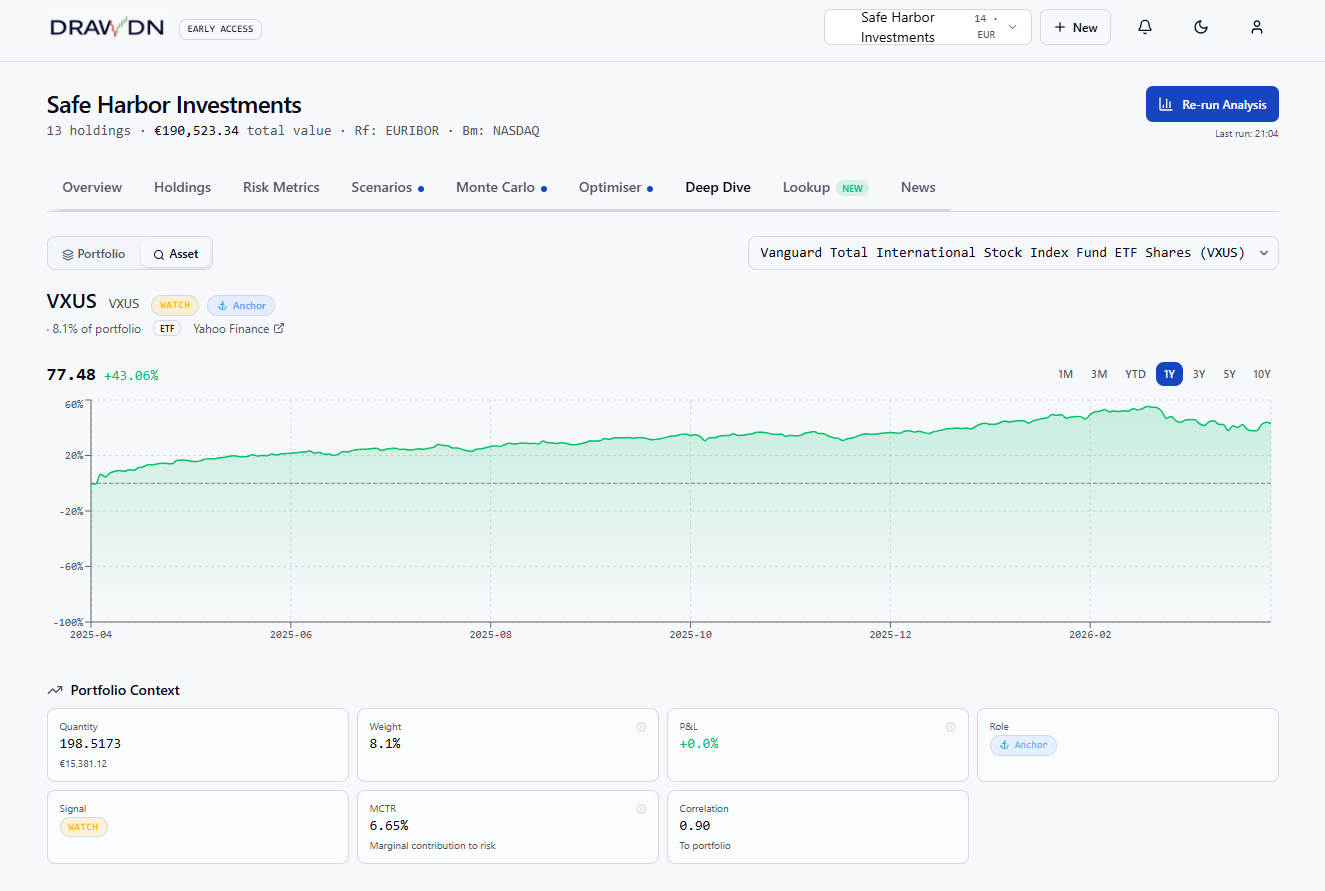This screenshot has width=1325, height=891.
Task: Click the P&L info icon
Action: [951, 727]
